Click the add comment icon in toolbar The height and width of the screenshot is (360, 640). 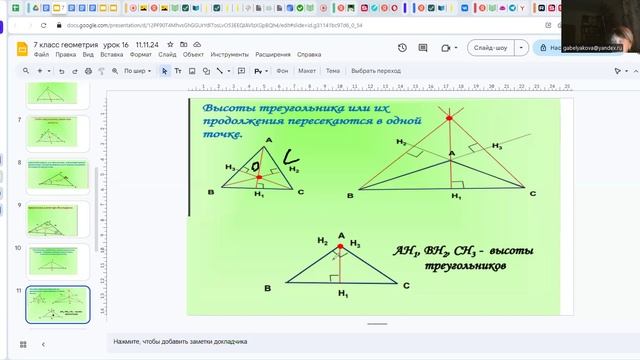pyautogui.click(x=241, y=71)
